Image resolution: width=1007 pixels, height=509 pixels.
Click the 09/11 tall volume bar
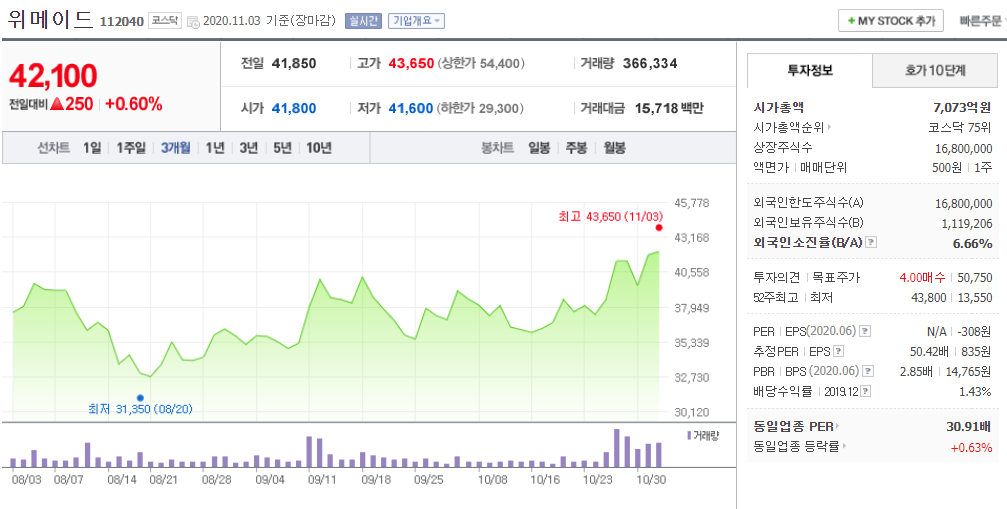(x=309, y=451)
